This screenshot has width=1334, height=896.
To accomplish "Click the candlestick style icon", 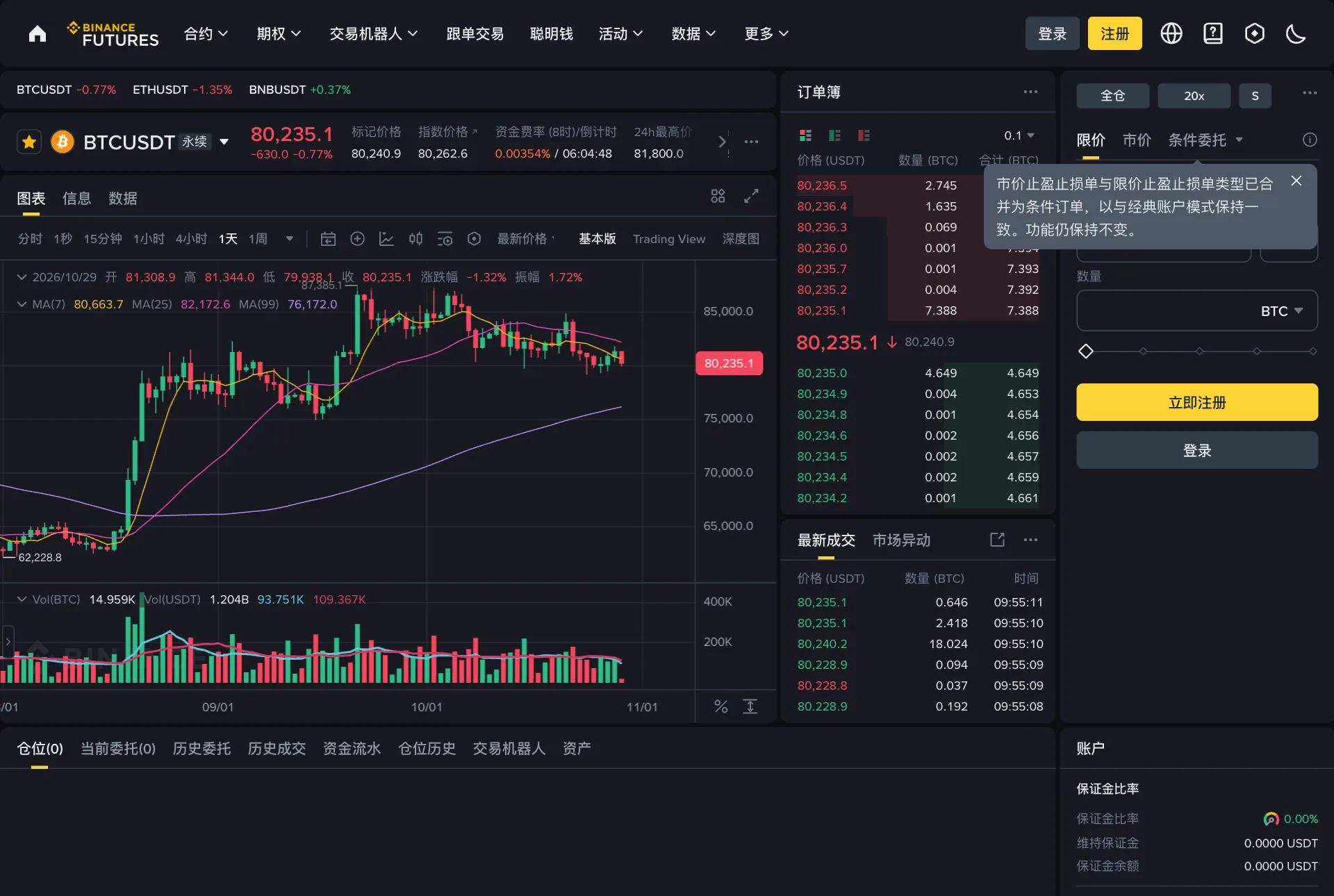I will 415,239.
